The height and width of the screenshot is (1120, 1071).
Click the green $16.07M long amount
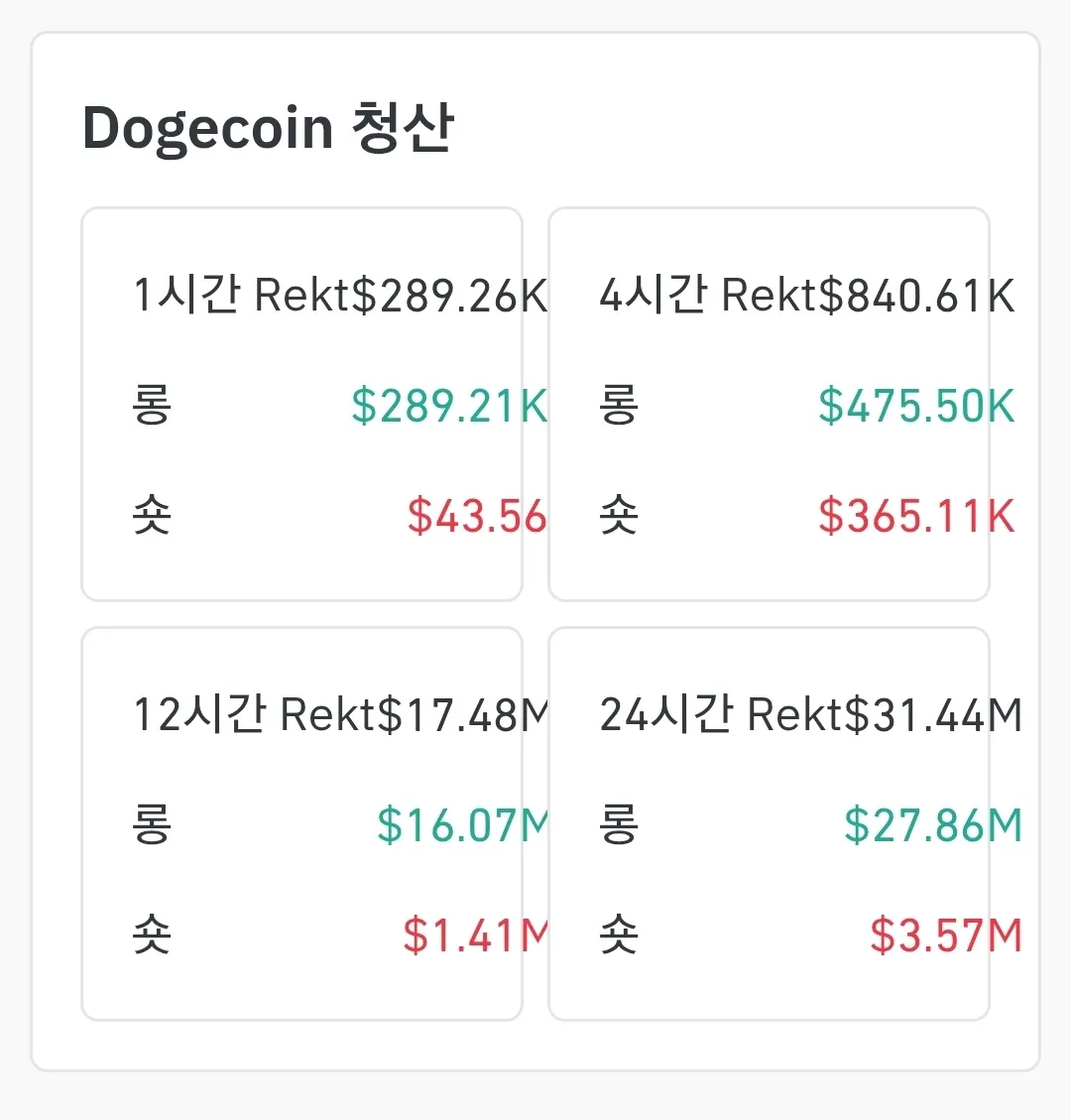pyautogui.click(x=463, y=825)
